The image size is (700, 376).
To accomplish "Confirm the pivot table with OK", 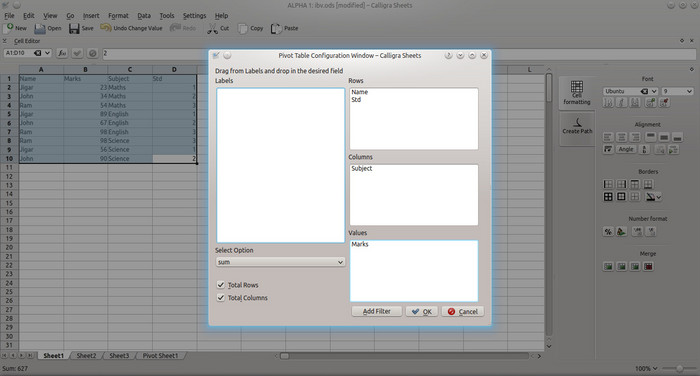I will tap(422, 312).
